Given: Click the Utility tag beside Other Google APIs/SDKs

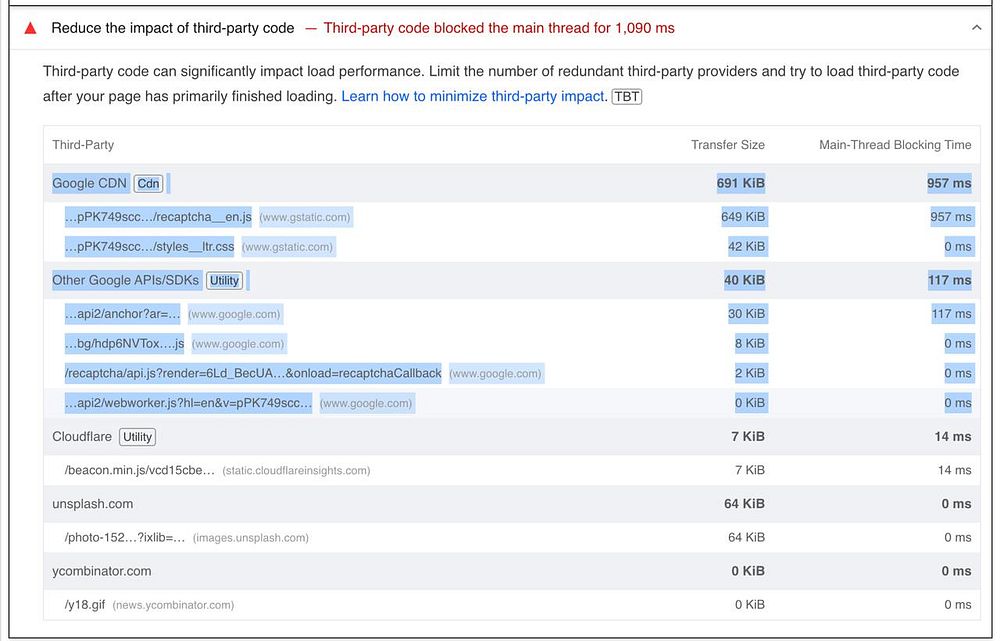Looking at the screenshot, I should 224,280.
